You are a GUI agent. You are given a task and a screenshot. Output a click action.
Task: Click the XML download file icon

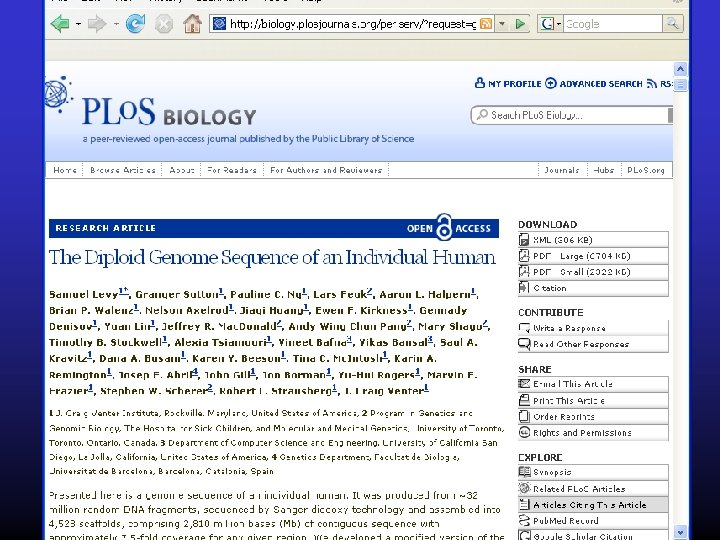524,240
